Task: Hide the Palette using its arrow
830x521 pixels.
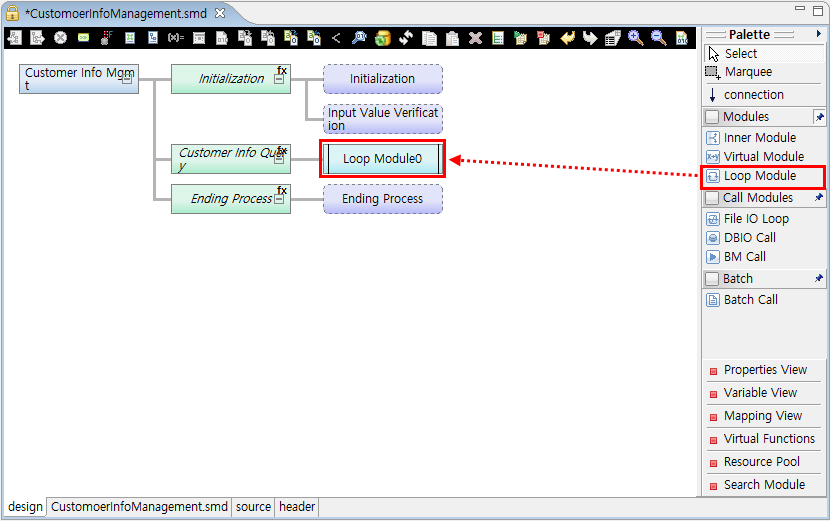Action: click(x=818, y=34)
